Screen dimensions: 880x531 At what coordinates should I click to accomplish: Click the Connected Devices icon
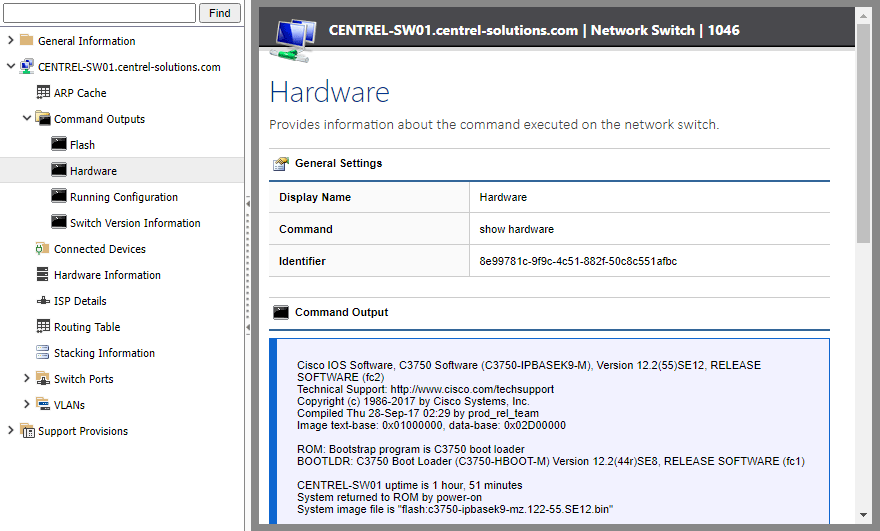pyautogui.click(x=43, y=249)
